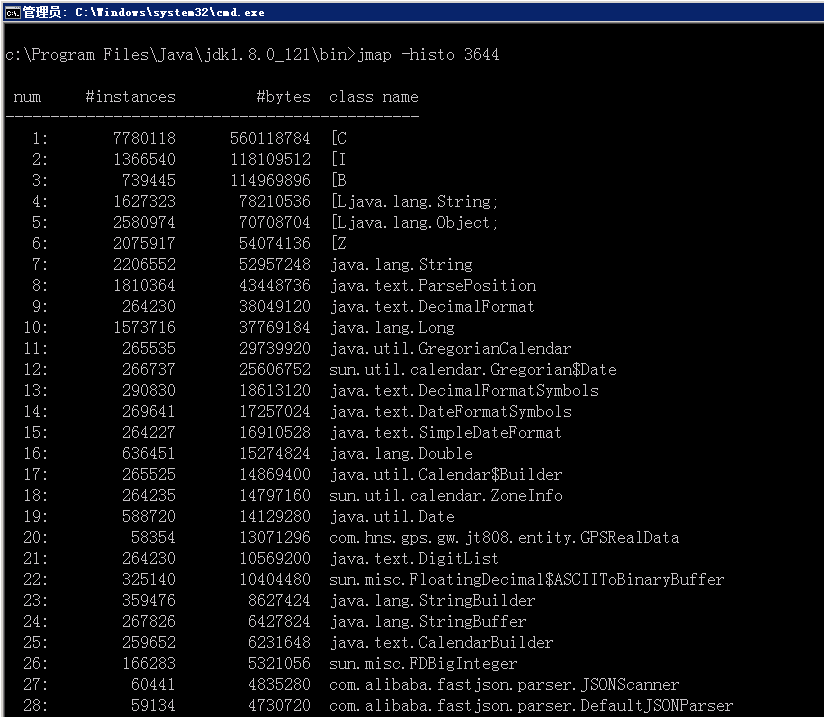Click 'java.text.SimpleDateFormat' class name
Viewport: 824px width, 717px height.
[446, 433]
